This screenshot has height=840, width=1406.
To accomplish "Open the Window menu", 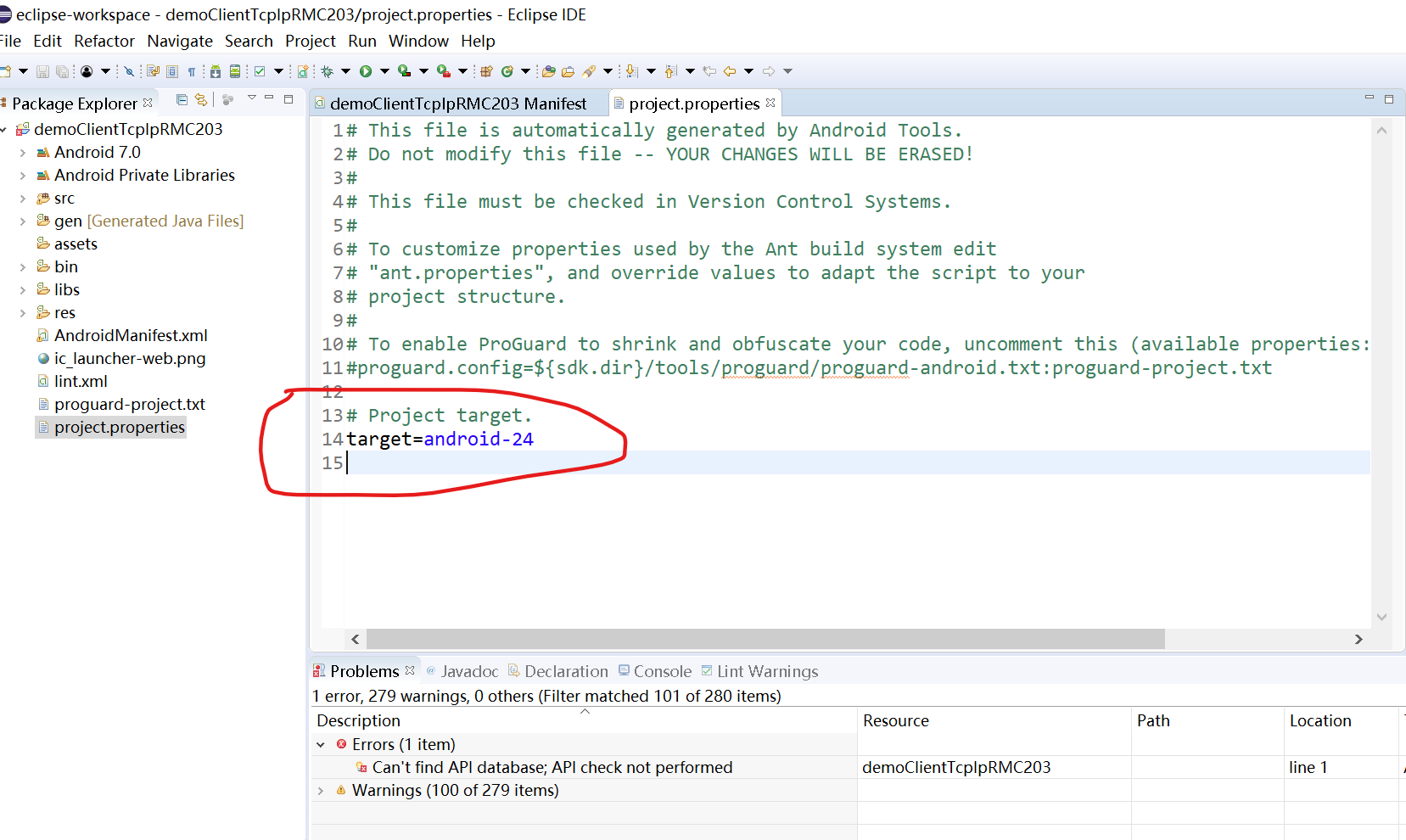I will [x=418, y=41].
